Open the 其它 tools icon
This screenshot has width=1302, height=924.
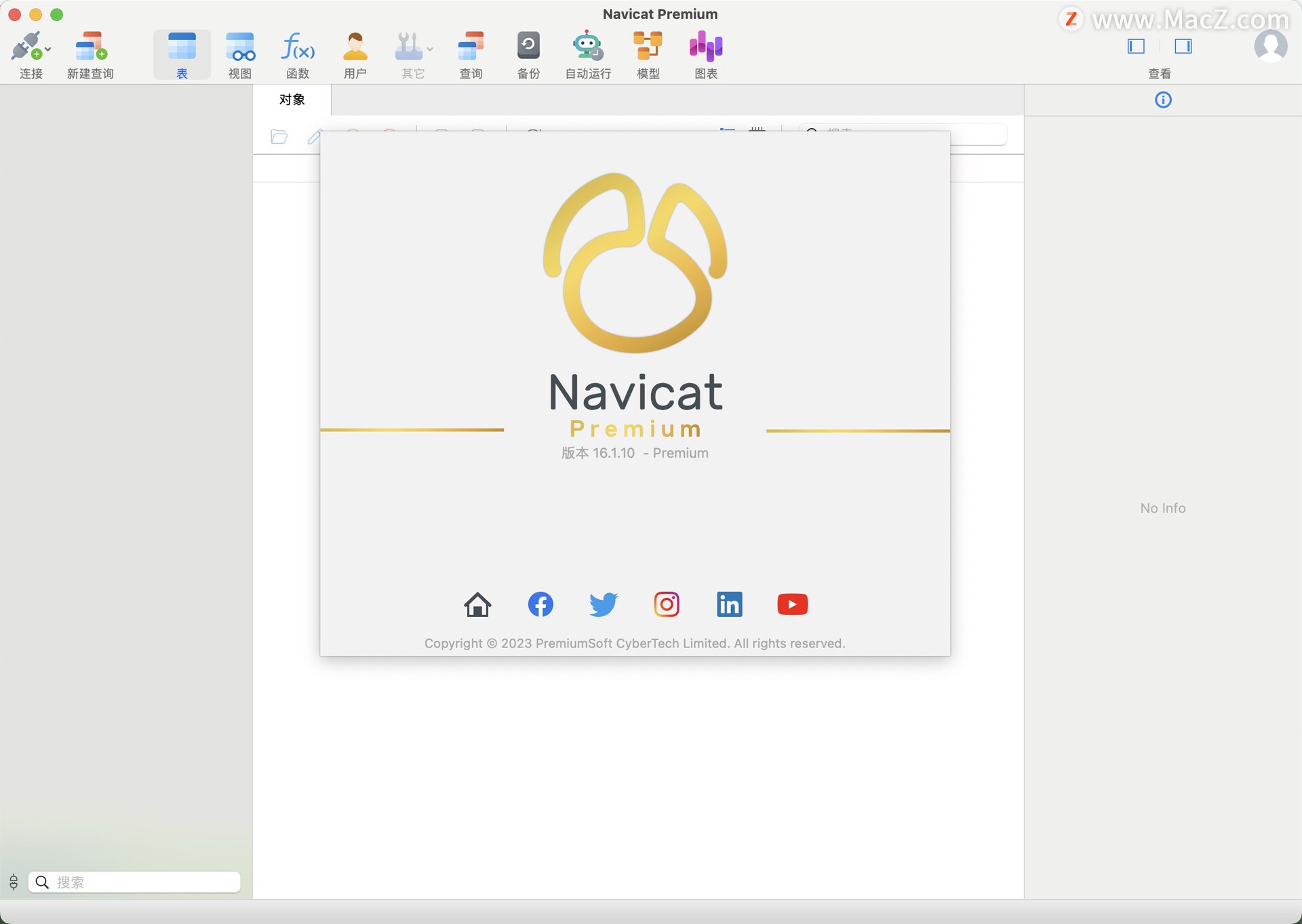[x=409, y=46]
